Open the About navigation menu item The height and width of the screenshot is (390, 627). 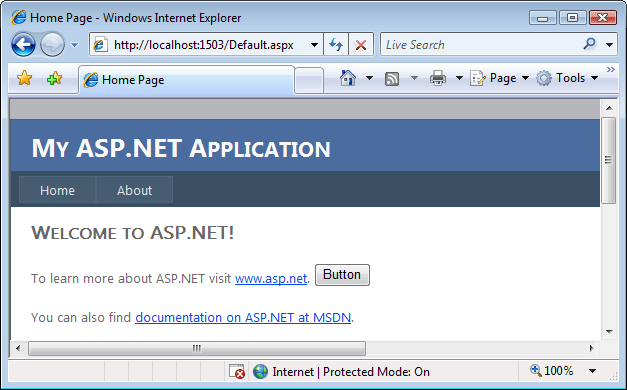[134, 190]
